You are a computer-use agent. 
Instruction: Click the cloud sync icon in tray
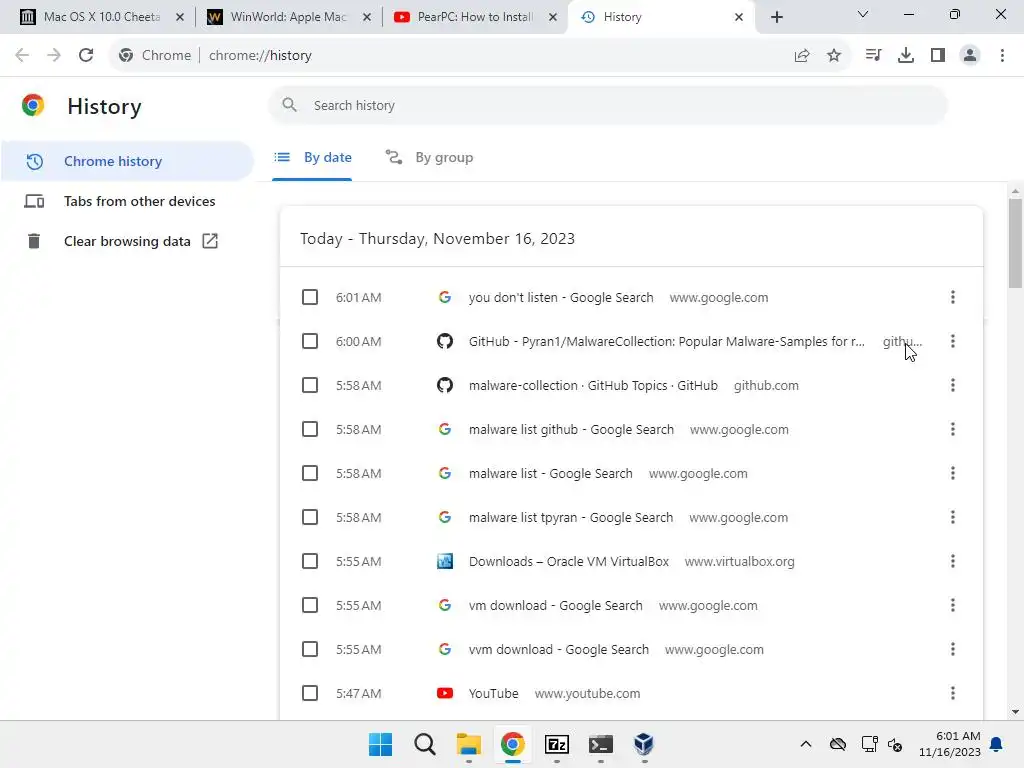tap(838, 744)
